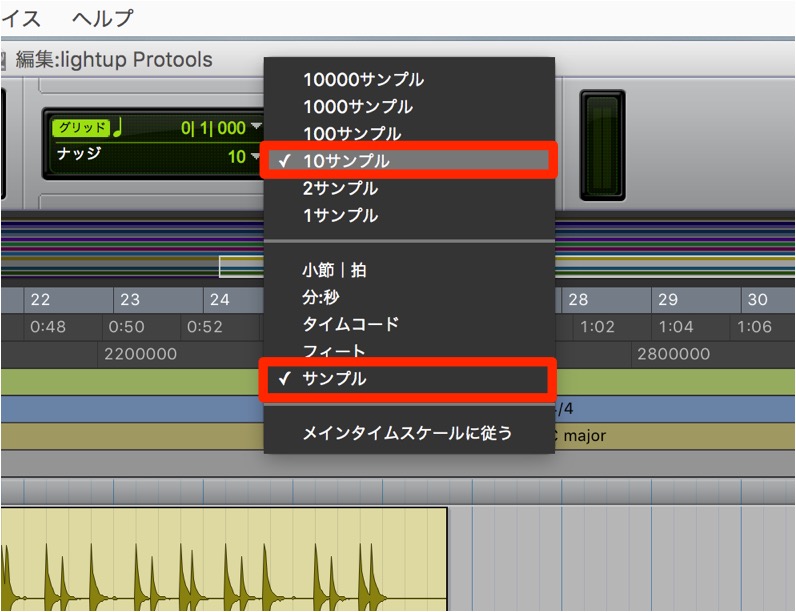The width and height of the screenshot is (796, 612).
Task: Click the universe view framing rectangle
Action: (242, 266)
